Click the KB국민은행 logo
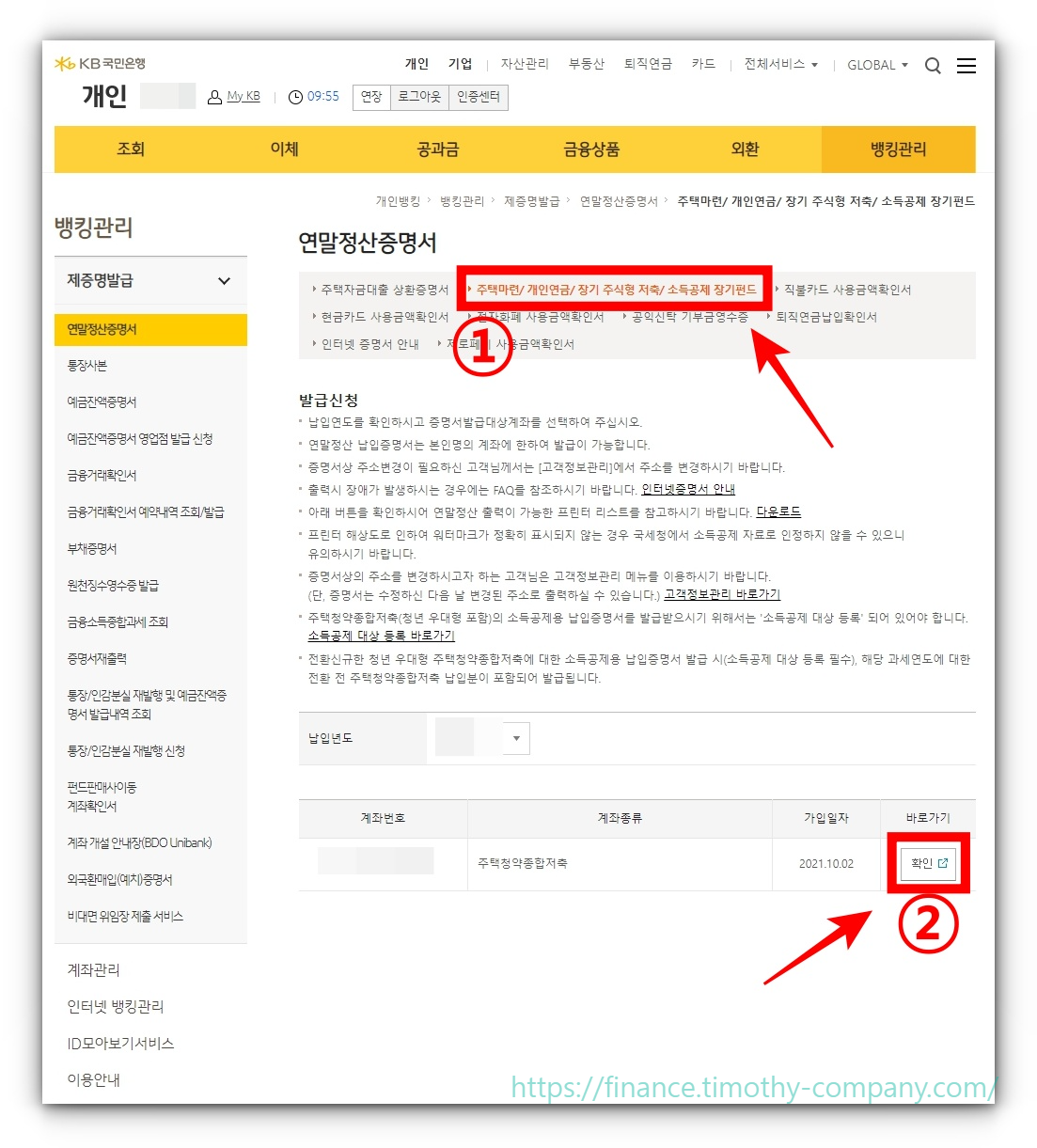 [x=97, y=62]
